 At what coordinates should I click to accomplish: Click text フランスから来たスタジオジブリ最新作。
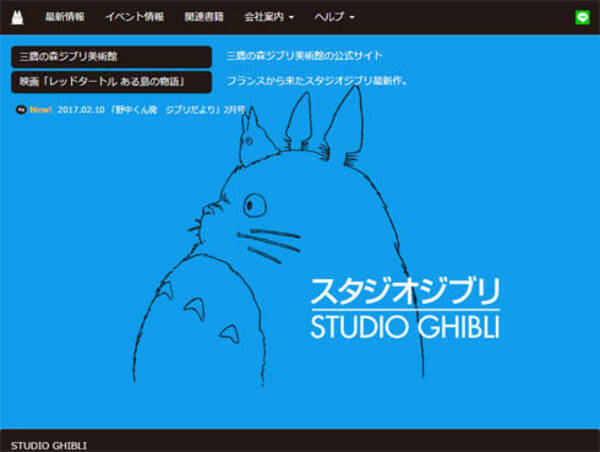(x=317, y=81)
